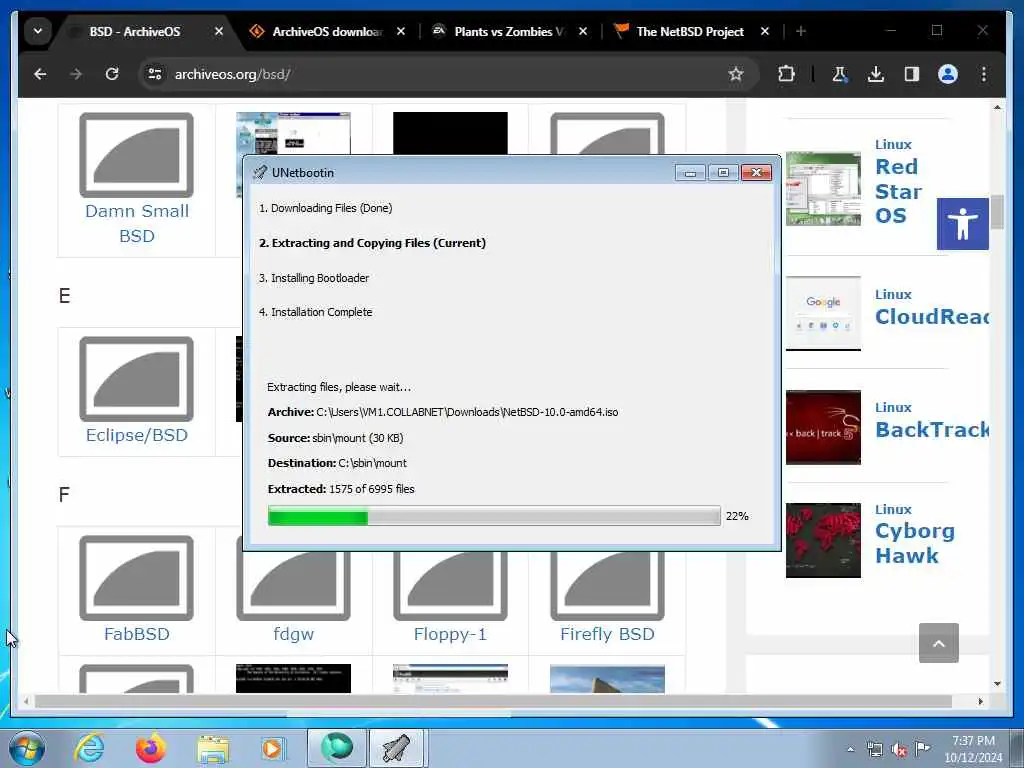Open the Action Center flag icon
The image size is (1024, 768).
click(x=922, y=749)
